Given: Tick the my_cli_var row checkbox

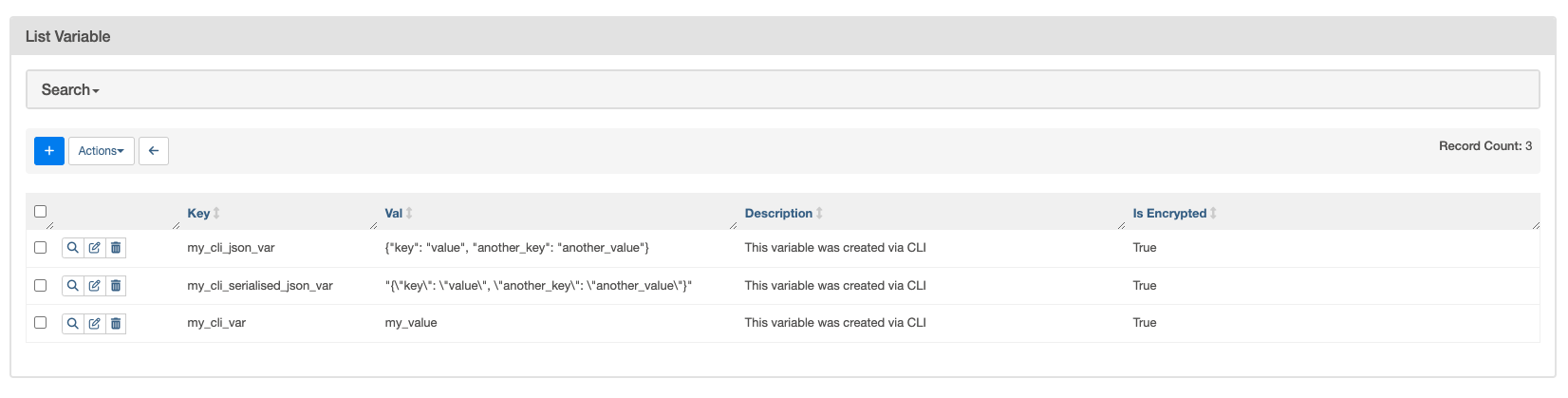Looking at the screenshot, I should 40,323.
